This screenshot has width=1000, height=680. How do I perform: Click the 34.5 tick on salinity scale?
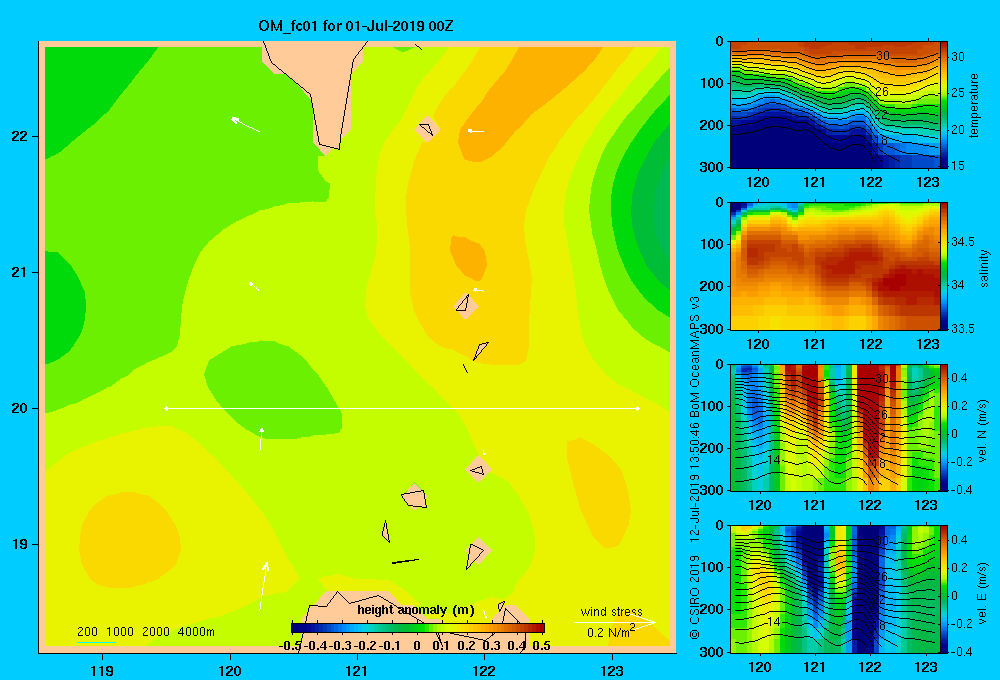click(x=962, y=242)
